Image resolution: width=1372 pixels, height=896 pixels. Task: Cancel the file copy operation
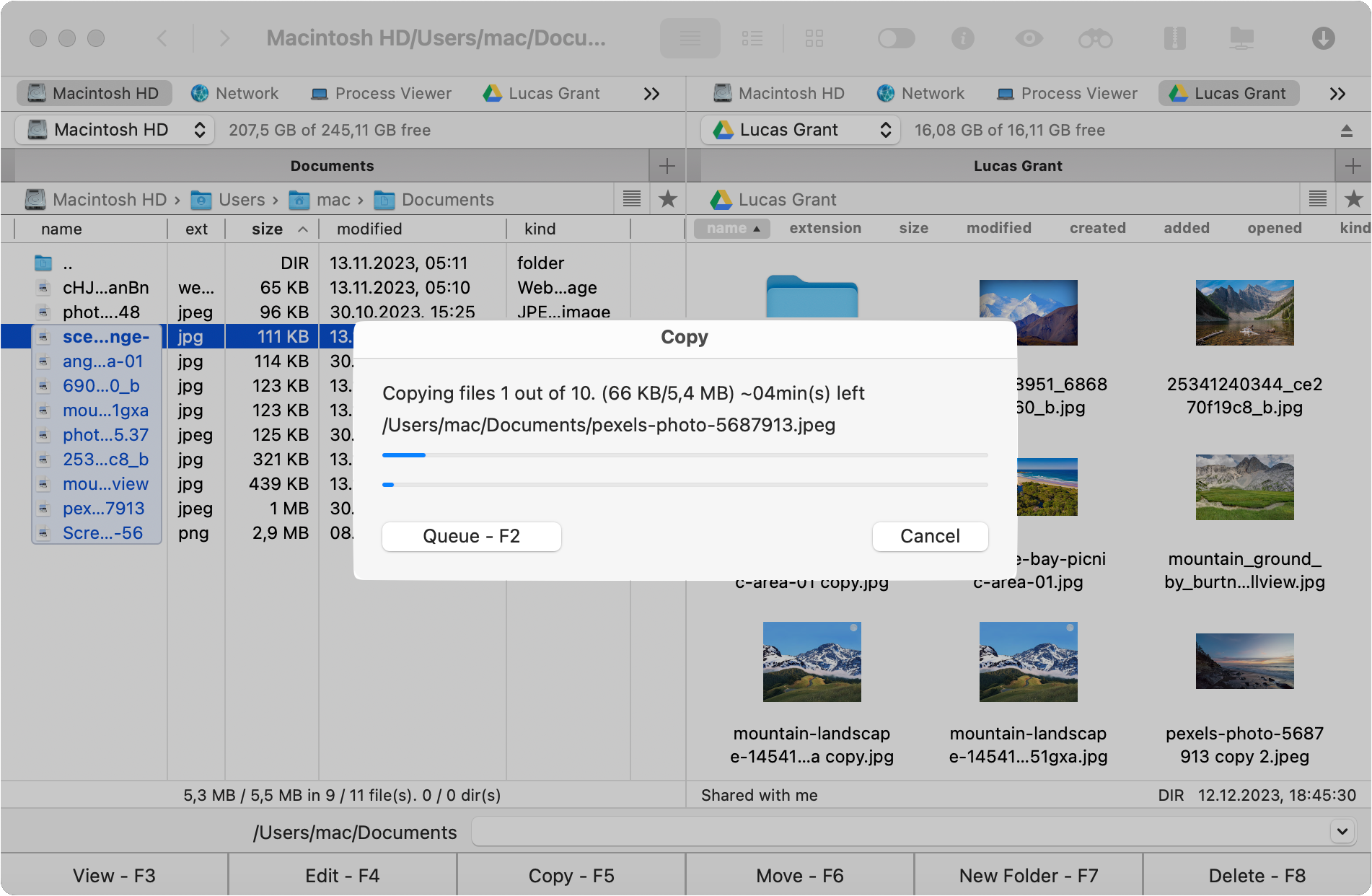click(x=930, y=536)
